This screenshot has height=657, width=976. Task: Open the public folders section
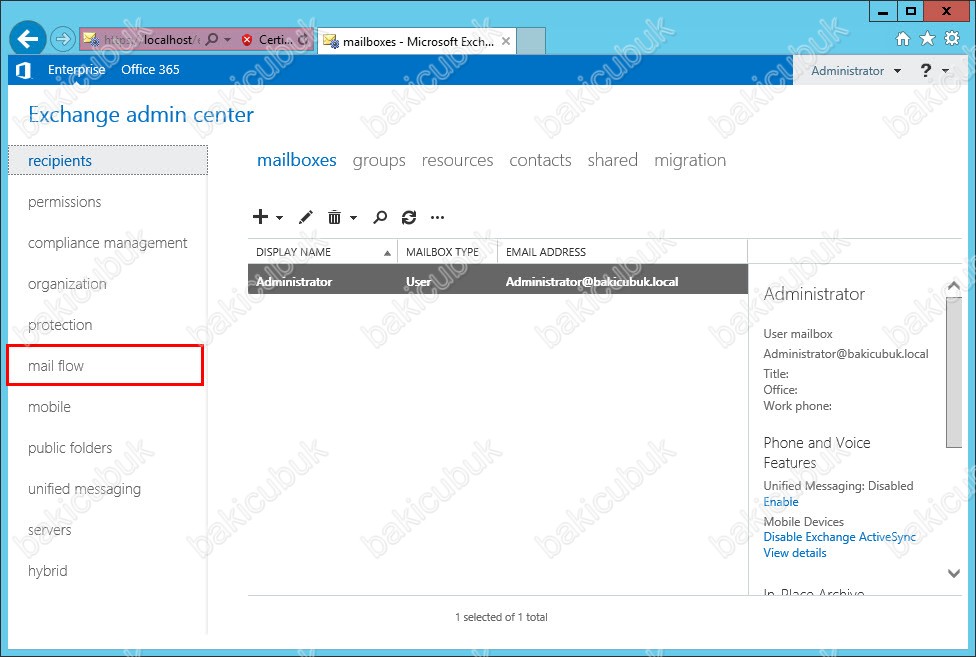70,448
